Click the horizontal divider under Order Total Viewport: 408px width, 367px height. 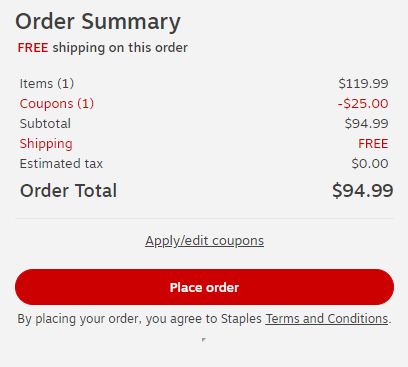(204, 219)
